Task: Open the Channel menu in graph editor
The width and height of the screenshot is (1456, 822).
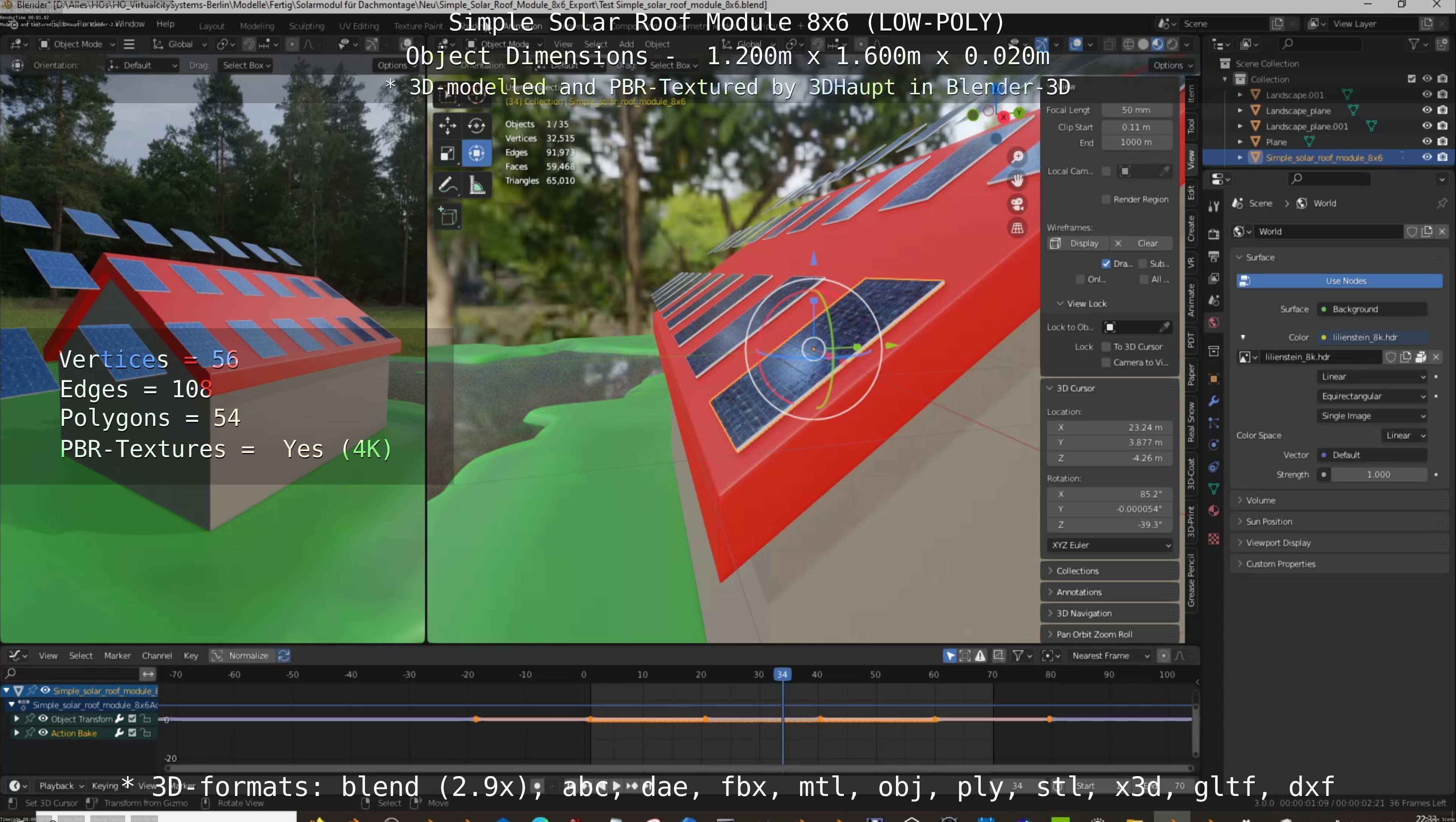Action: [x=156, y=655]
